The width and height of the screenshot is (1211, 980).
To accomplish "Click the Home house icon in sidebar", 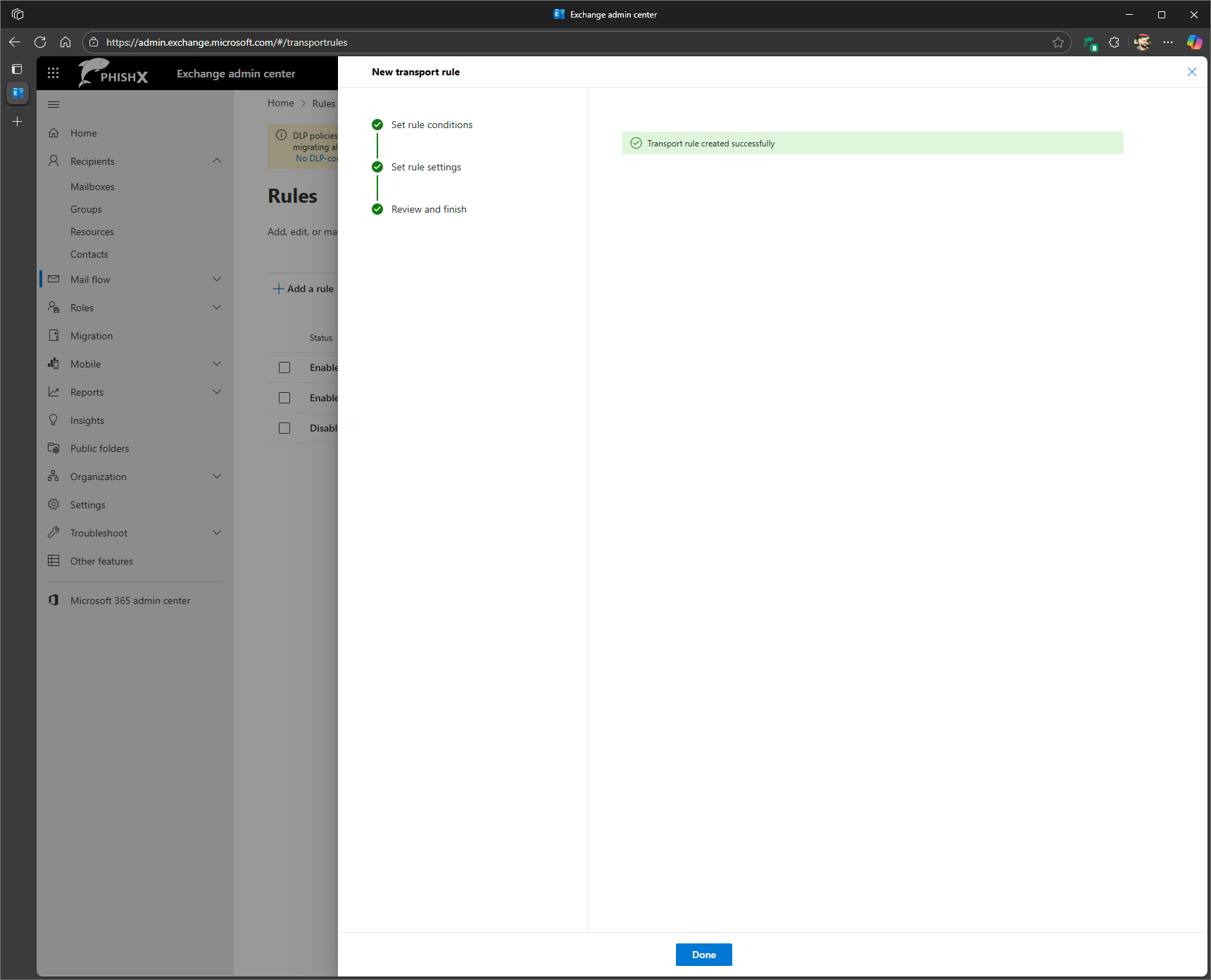I will [54, 133].
